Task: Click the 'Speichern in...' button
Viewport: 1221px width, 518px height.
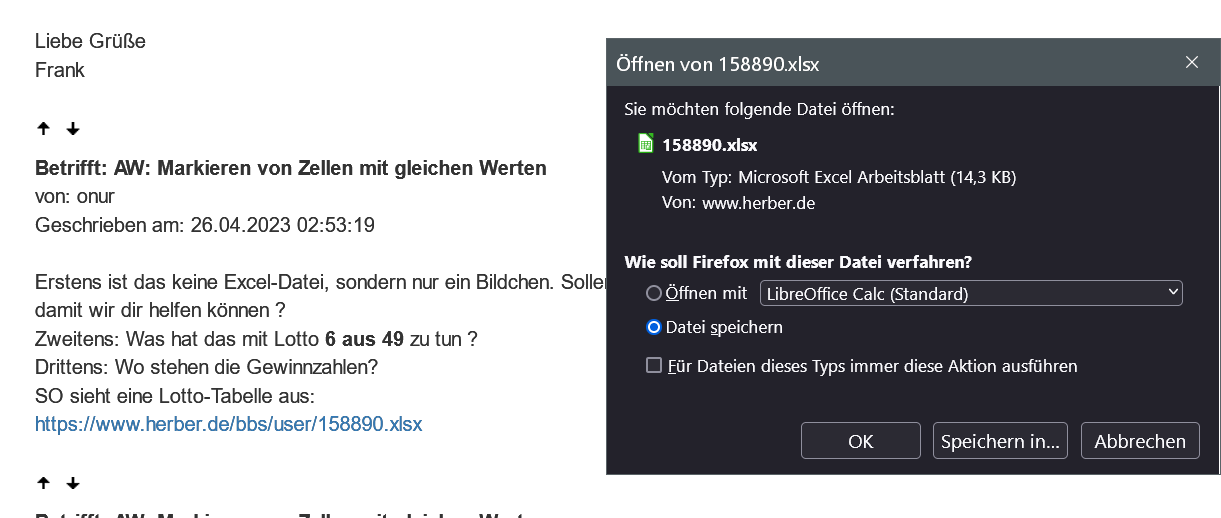Action: point(1000,441)
